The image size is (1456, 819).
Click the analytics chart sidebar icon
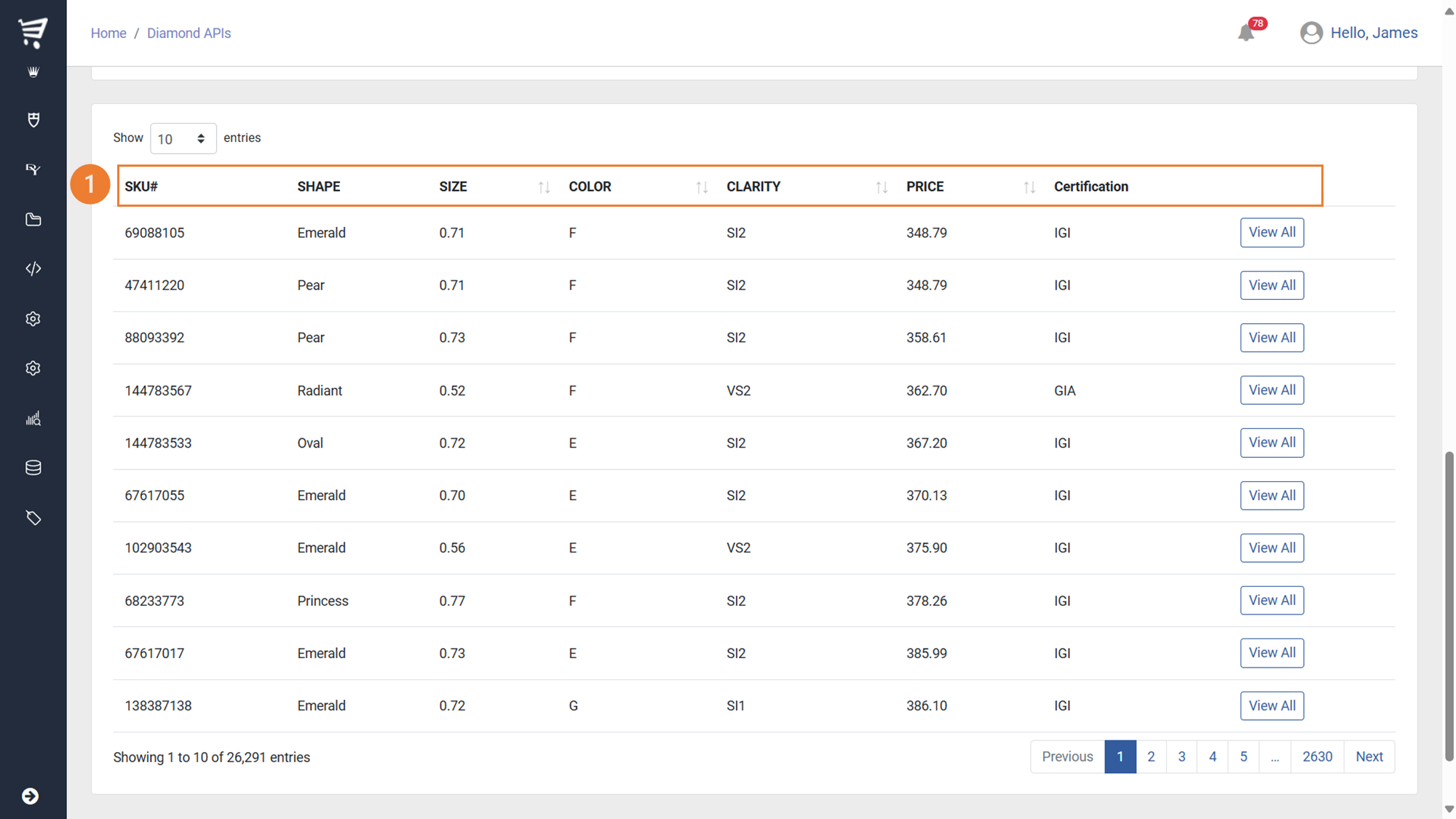click(x=33, y=419)
